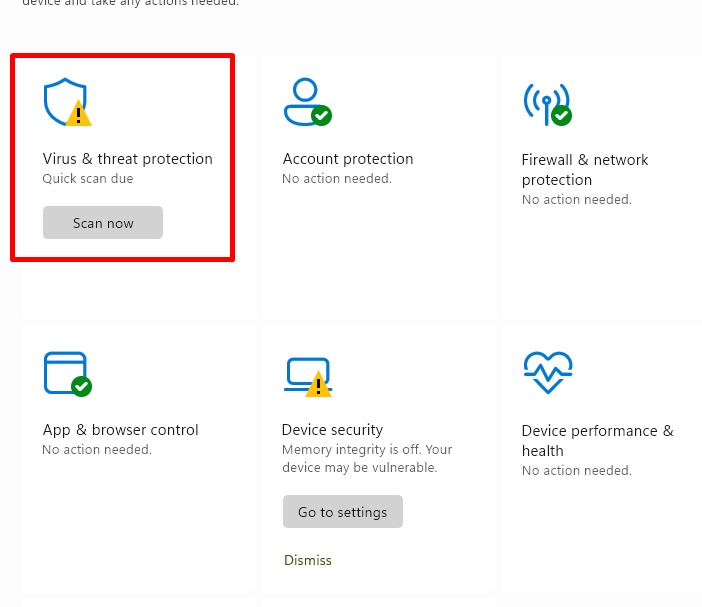Click the Device security laptop icon
The width and height of the screenshot is (702, 607).
coord(302,372)
